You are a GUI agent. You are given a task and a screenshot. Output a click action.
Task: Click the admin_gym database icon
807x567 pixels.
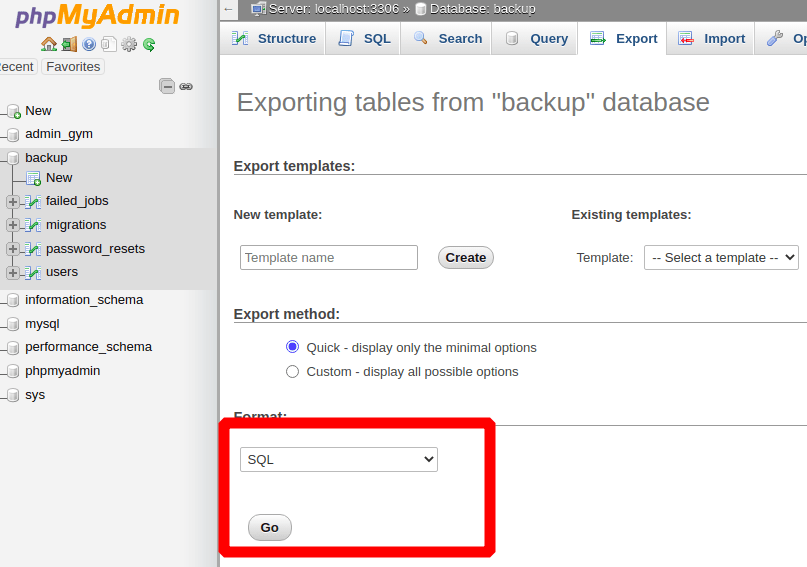[x=13, y=135]
